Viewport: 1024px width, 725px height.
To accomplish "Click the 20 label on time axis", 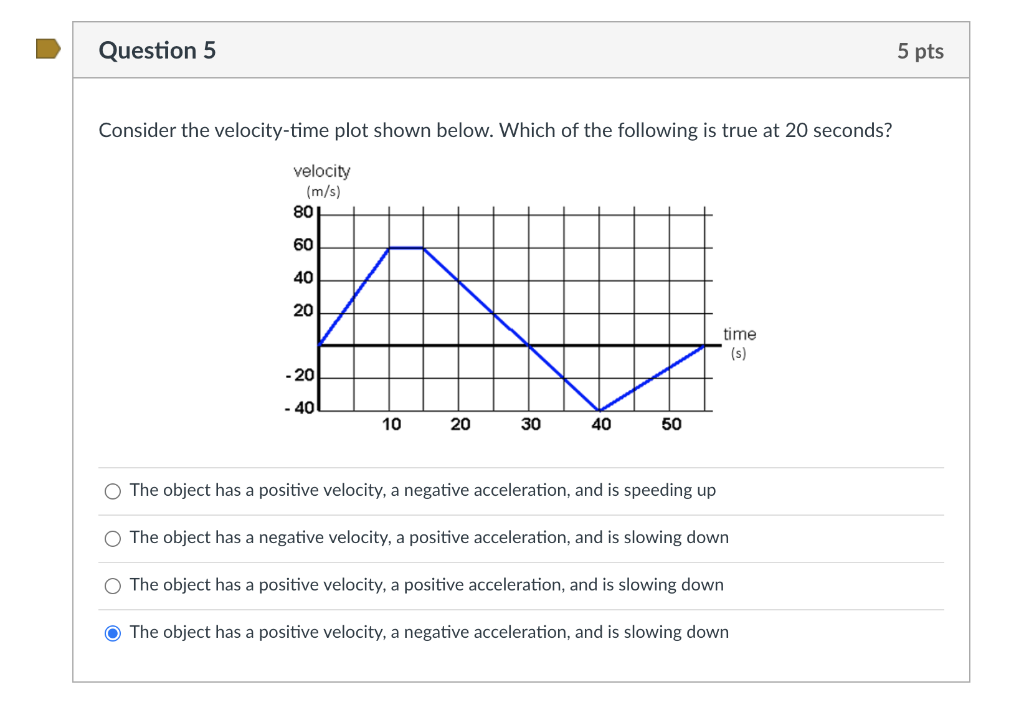I will point(460,423).
